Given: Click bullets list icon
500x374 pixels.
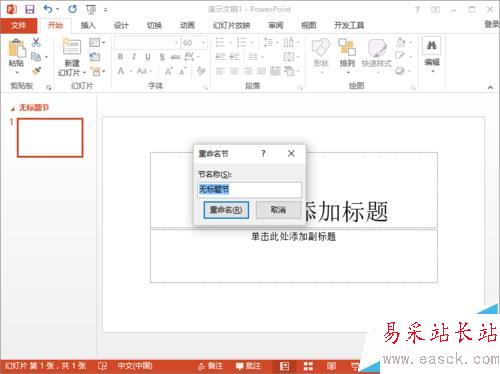Looking at the screenshot, I should [220, 42].
